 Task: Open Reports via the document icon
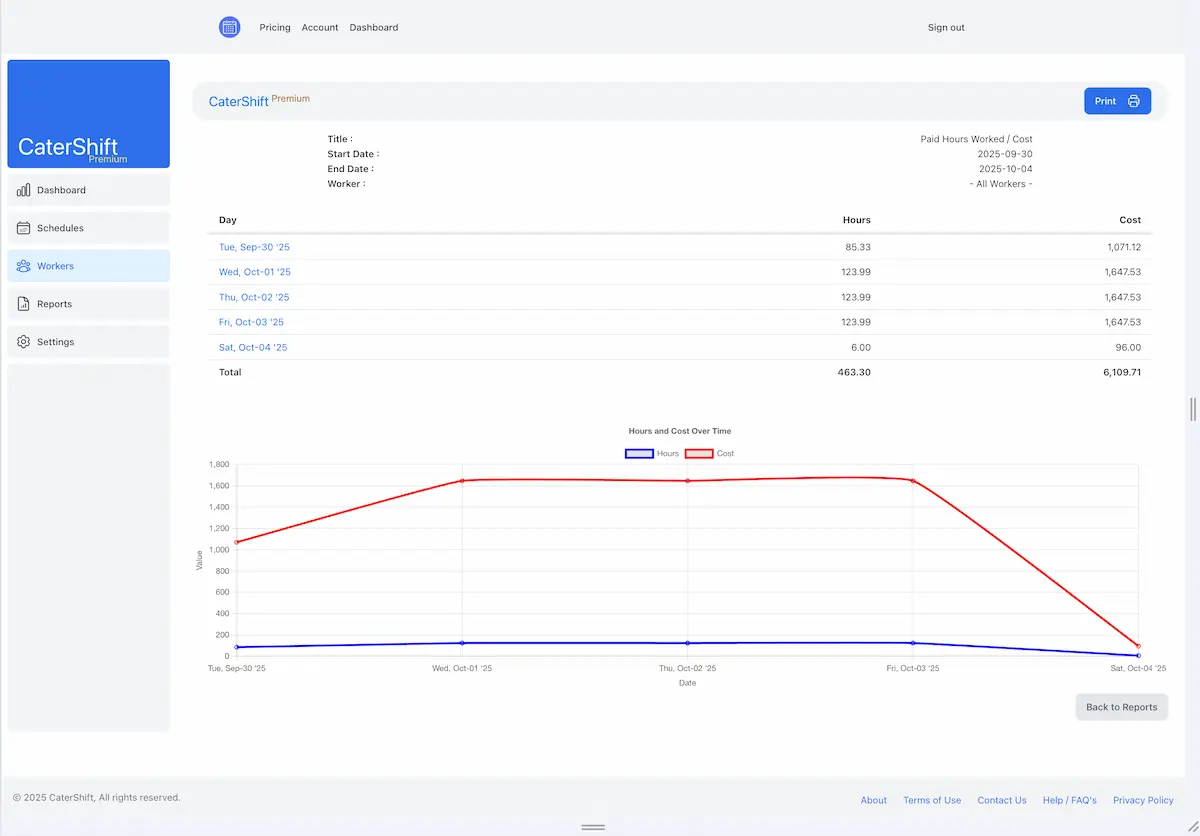coord(22,304)
